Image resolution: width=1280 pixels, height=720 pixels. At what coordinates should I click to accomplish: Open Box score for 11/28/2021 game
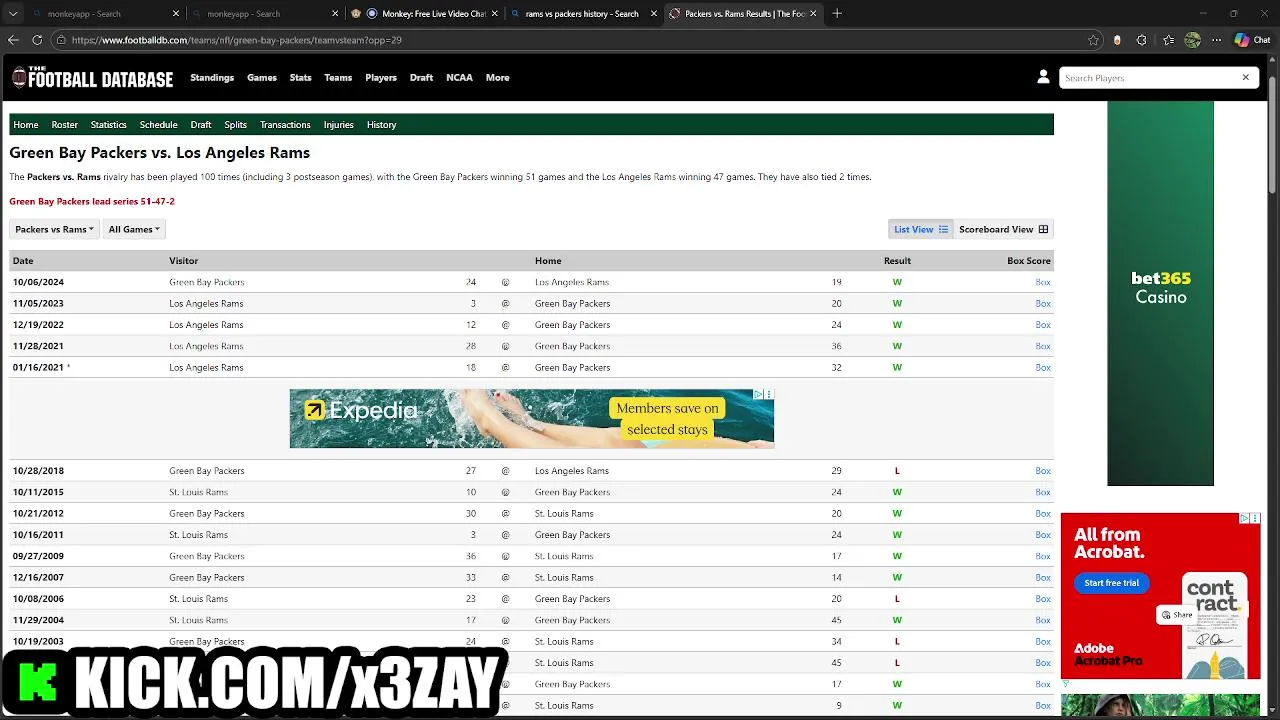tap(1043, 346)
